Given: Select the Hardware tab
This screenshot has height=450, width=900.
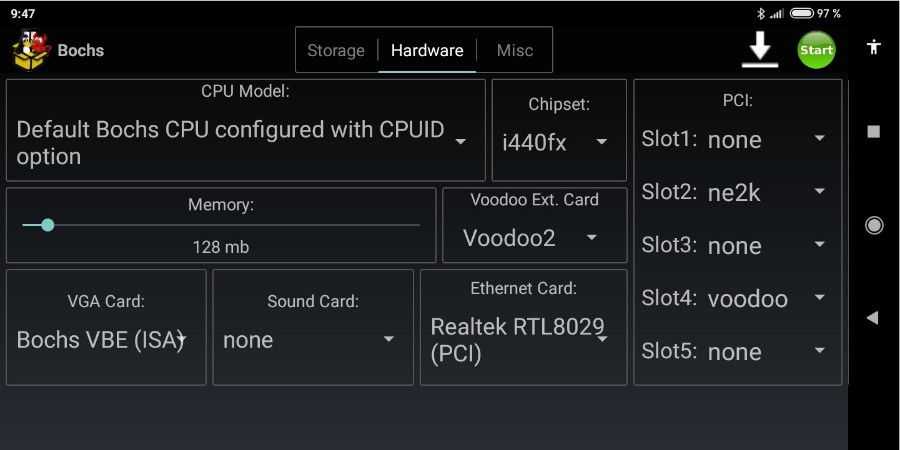Looking at the screenshot, I should 427,51.
